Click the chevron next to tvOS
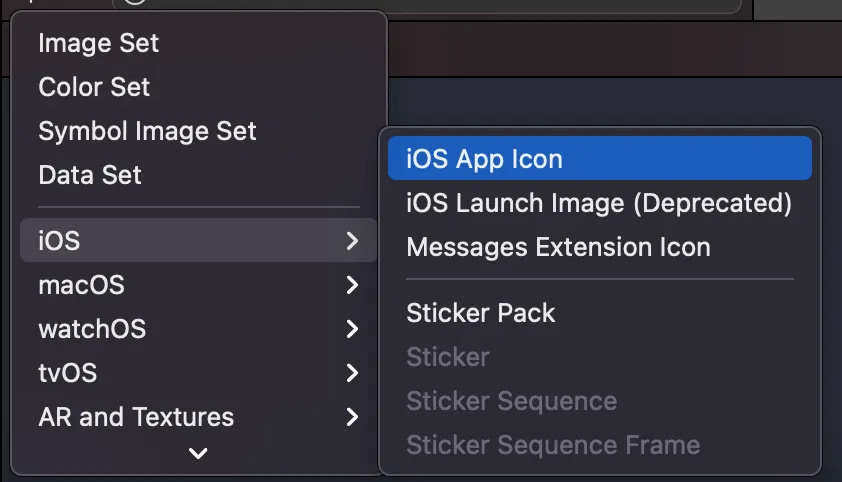 click(x=351, y=373)
